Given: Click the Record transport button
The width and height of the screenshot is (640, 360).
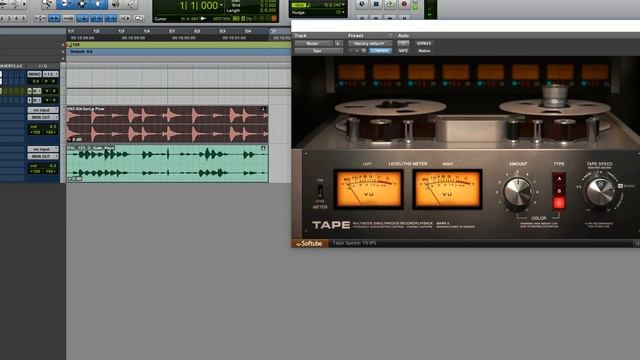Looking at the screenshot, I should (x=404, y=4).
